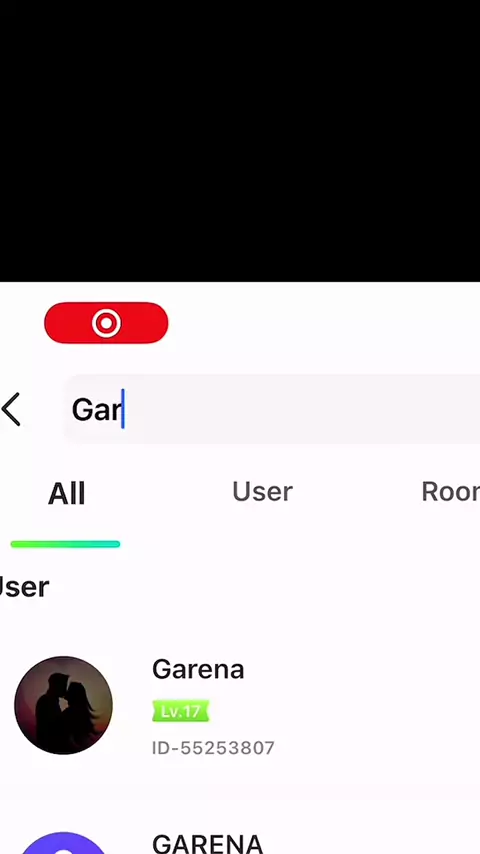Switch to the Room tab
The image size is (480, 854).
point(450,492)
